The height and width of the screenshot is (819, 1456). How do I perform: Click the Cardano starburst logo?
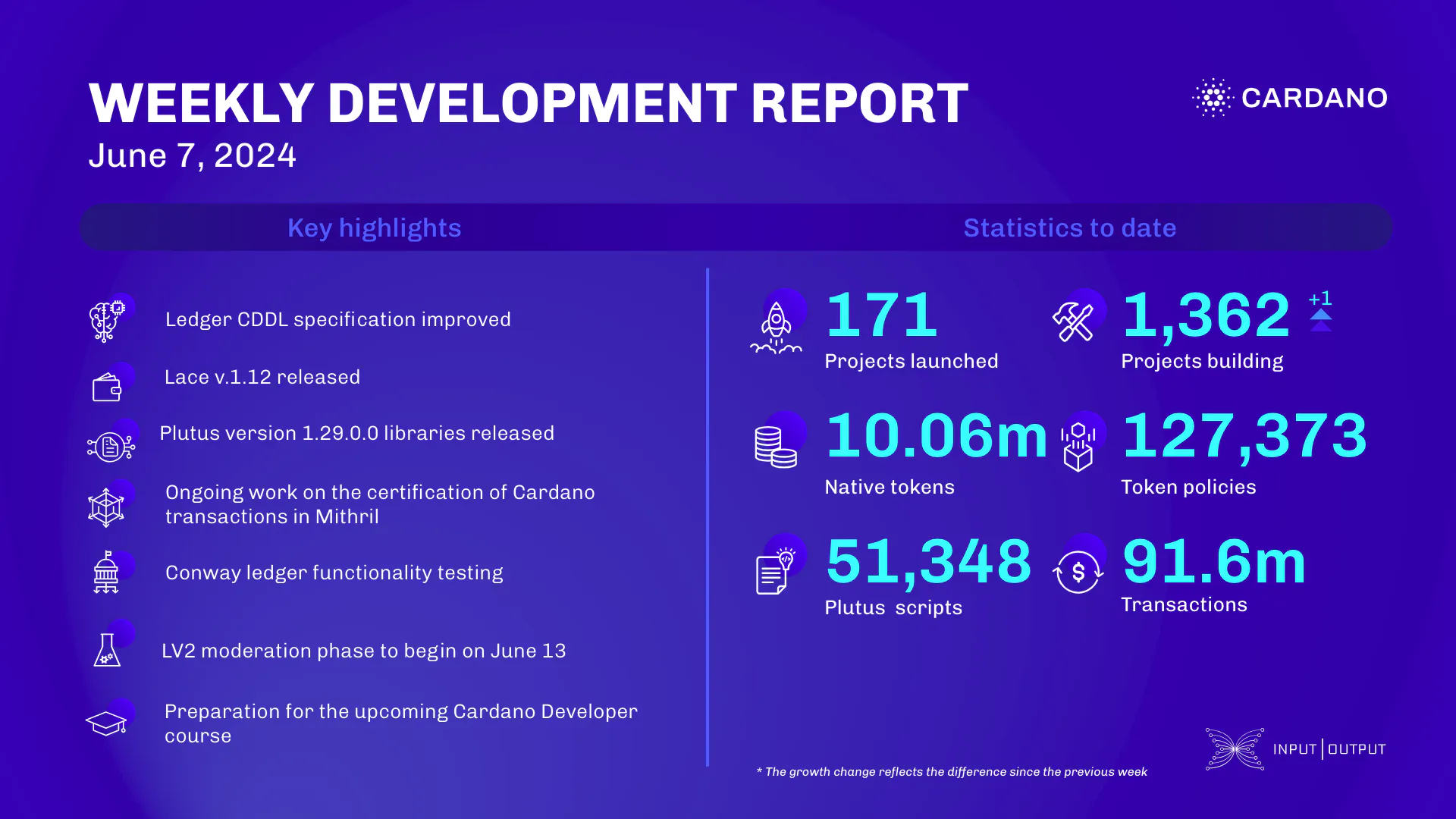pyautogui.click(x=1213, y=97)
